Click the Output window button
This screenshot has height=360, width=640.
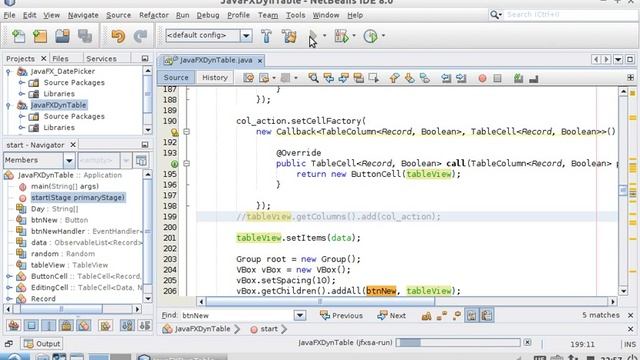42,344
